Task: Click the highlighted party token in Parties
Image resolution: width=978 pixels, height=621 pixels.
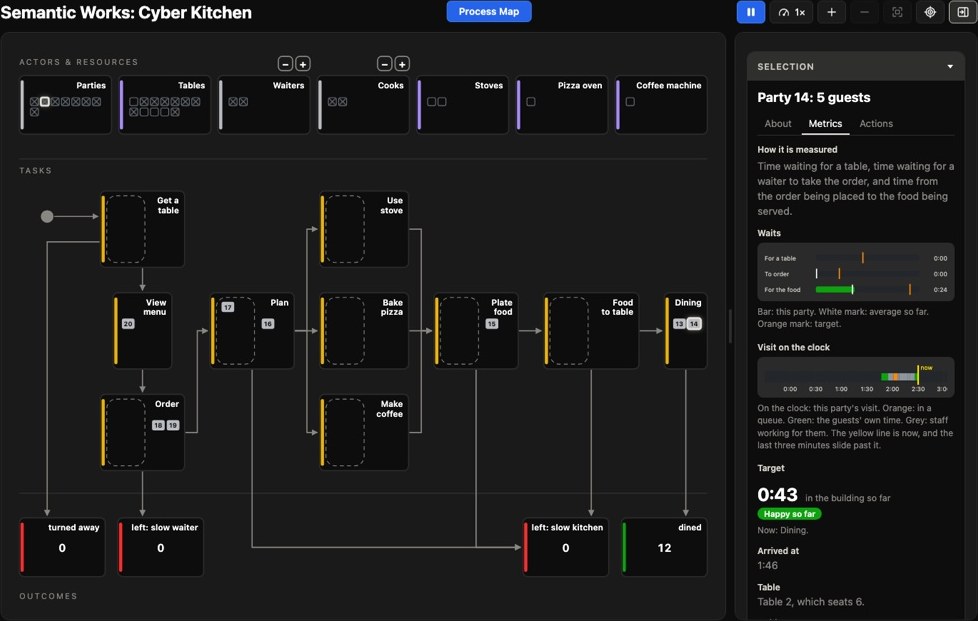Action: (x=45, y=102)
